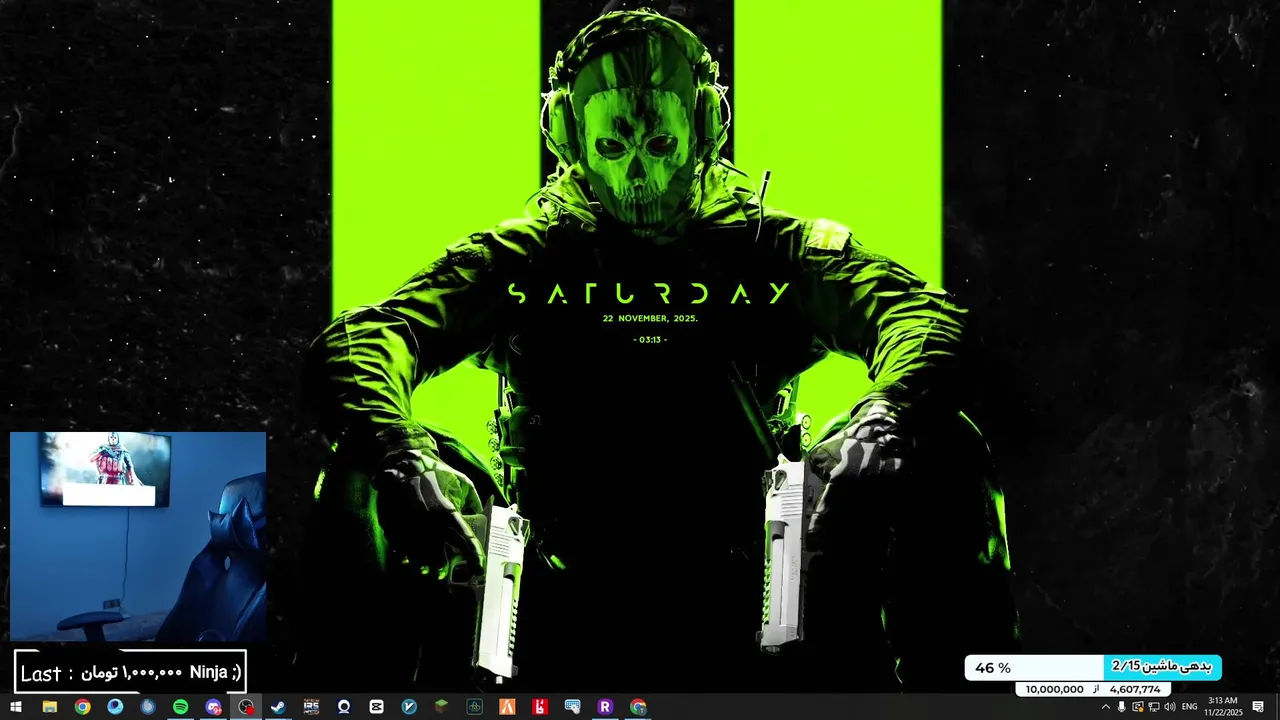Open the purple R app in taskbar

pos(605,707)
